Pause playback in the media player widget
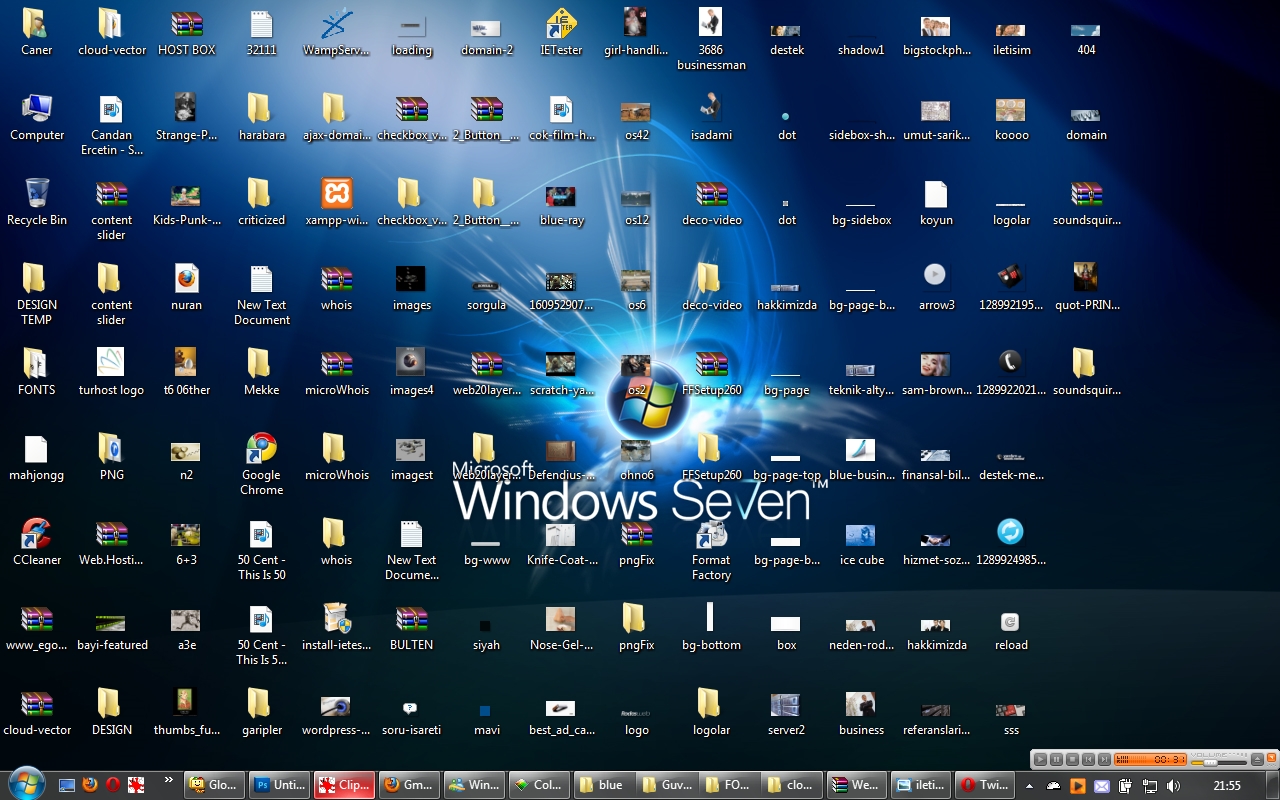Screen dimensions: 1280x800 tap(1056, 760)
